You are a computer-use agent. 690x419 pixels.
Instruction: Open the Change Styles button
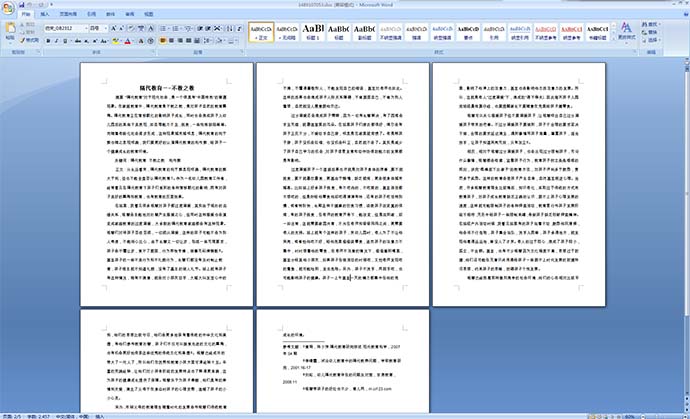[x=627, y=31]
